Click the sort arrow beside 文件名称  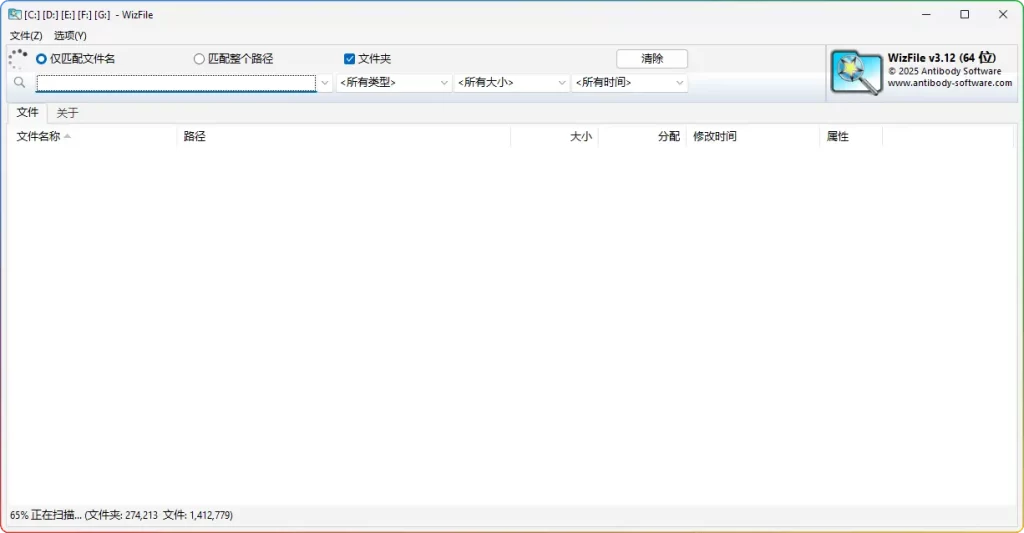(68, 136)
